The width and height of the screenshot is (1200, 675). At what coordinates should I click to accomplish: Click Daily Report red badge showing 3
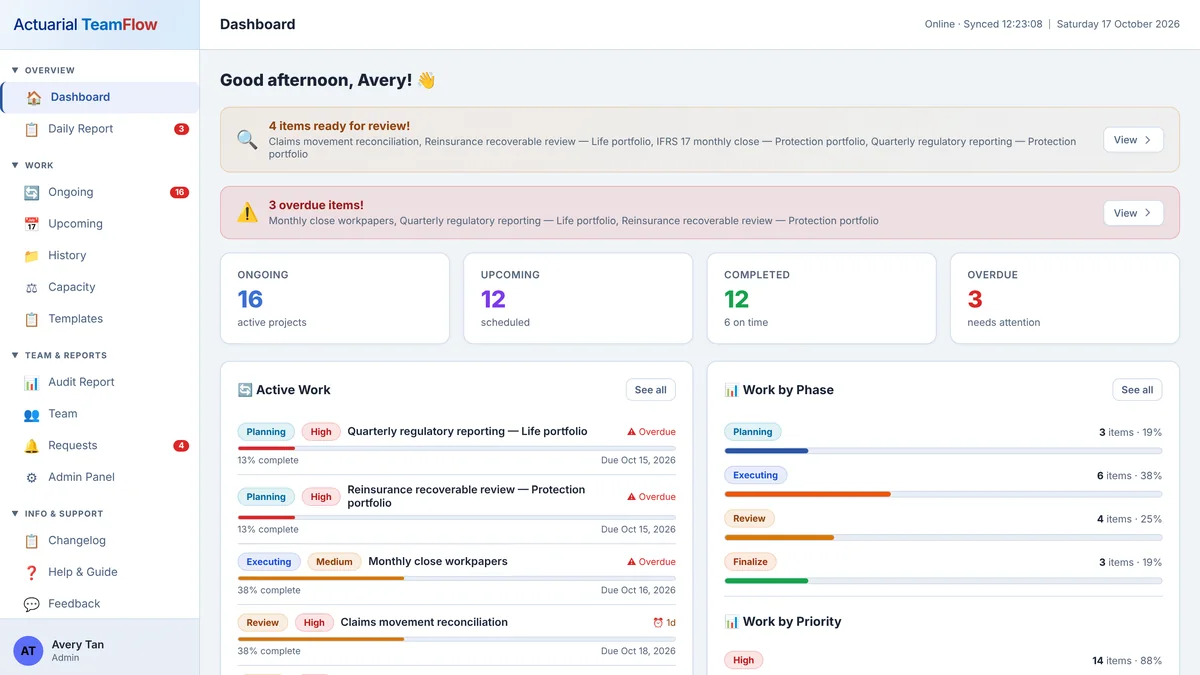[x=181, y=129]
